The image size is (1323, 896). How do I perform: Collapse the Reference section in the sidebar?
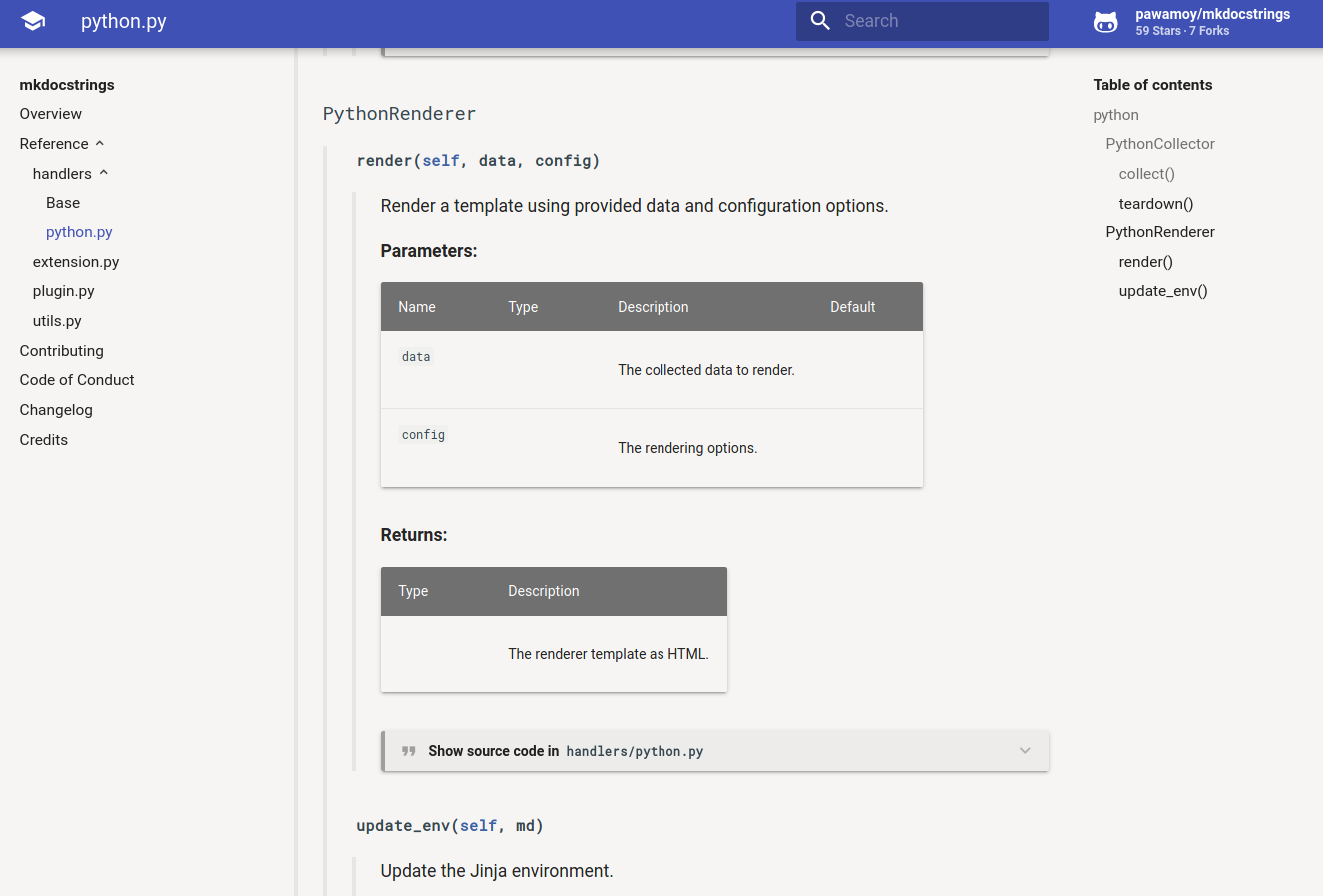click(x=100, y=143)
